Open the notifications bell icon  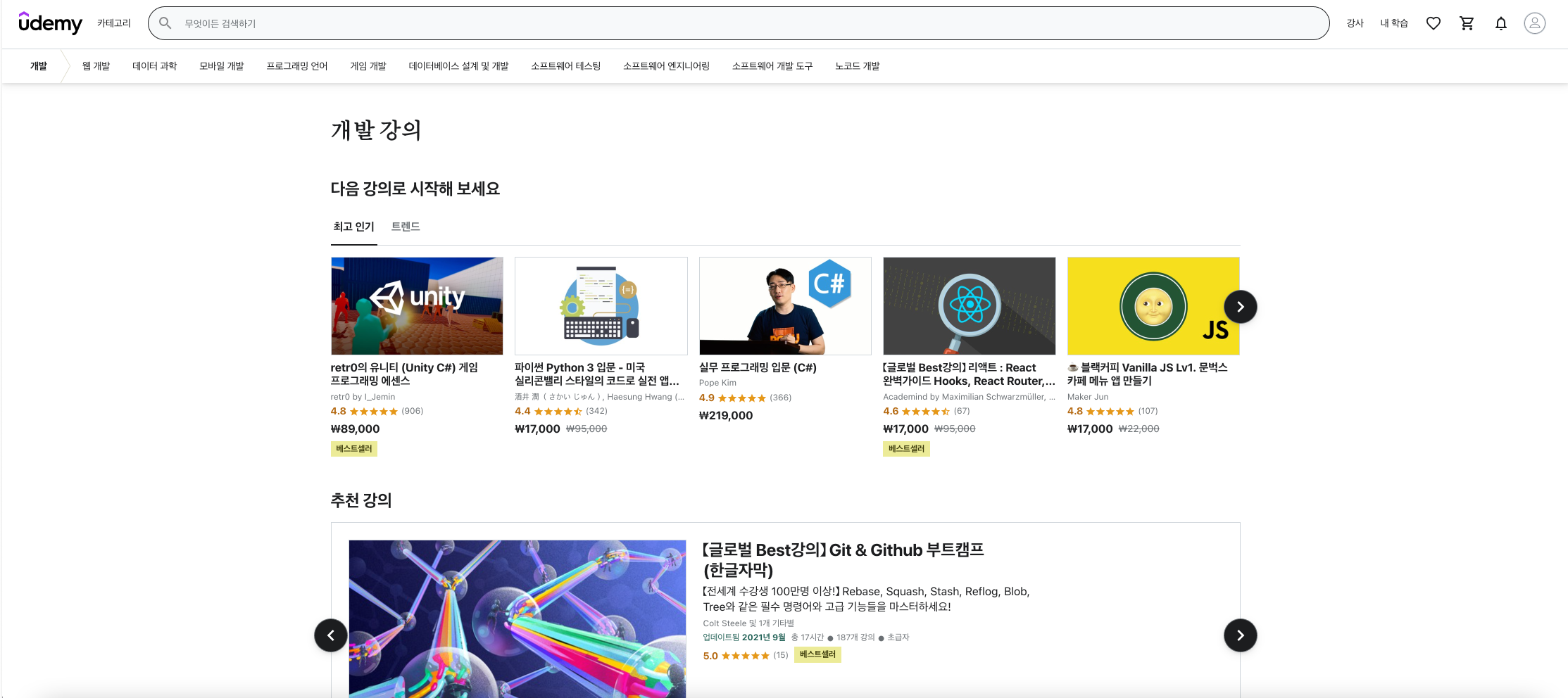(1500, 23)
